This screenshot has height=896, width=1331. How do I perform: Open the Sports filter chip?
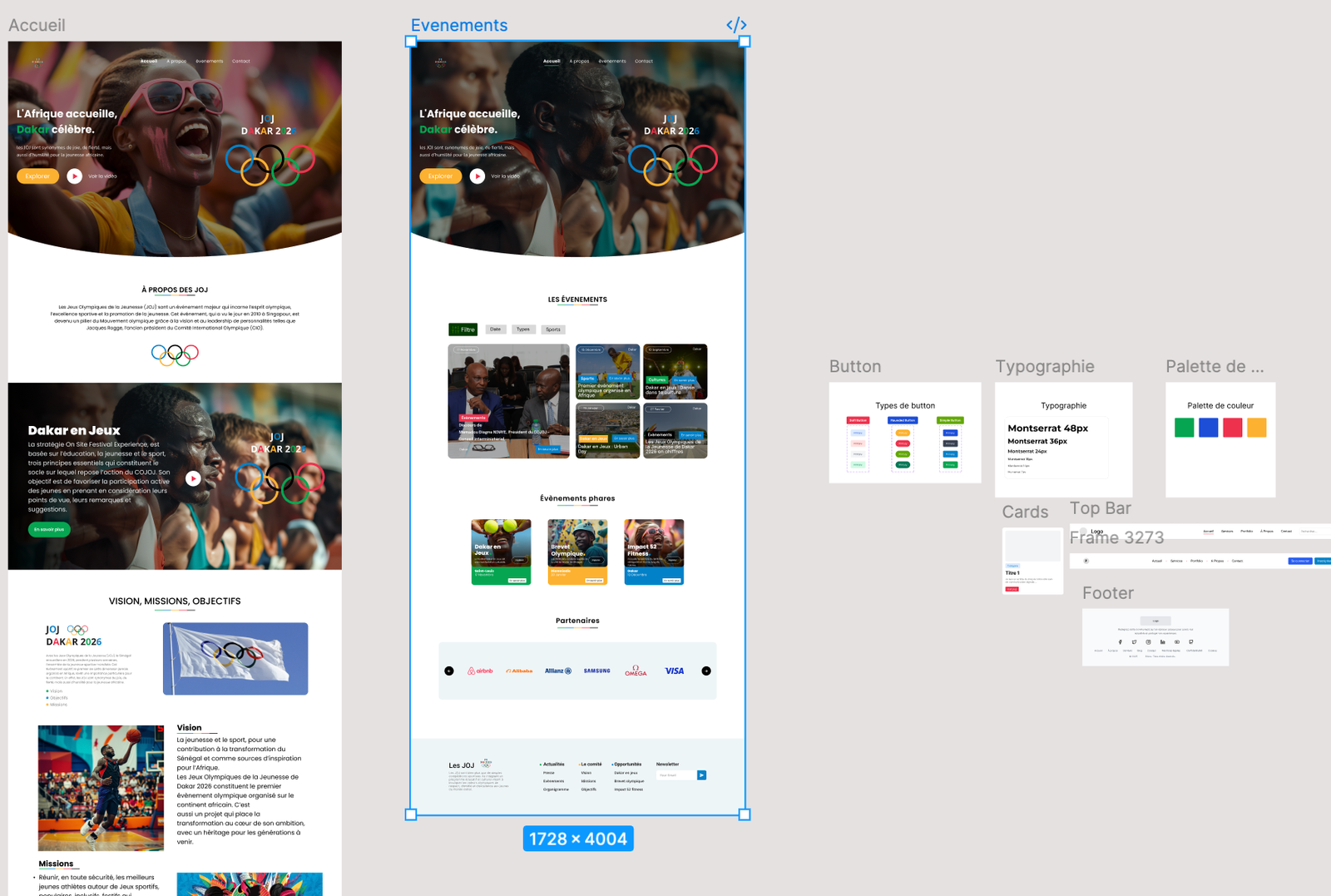coord(553,329)
